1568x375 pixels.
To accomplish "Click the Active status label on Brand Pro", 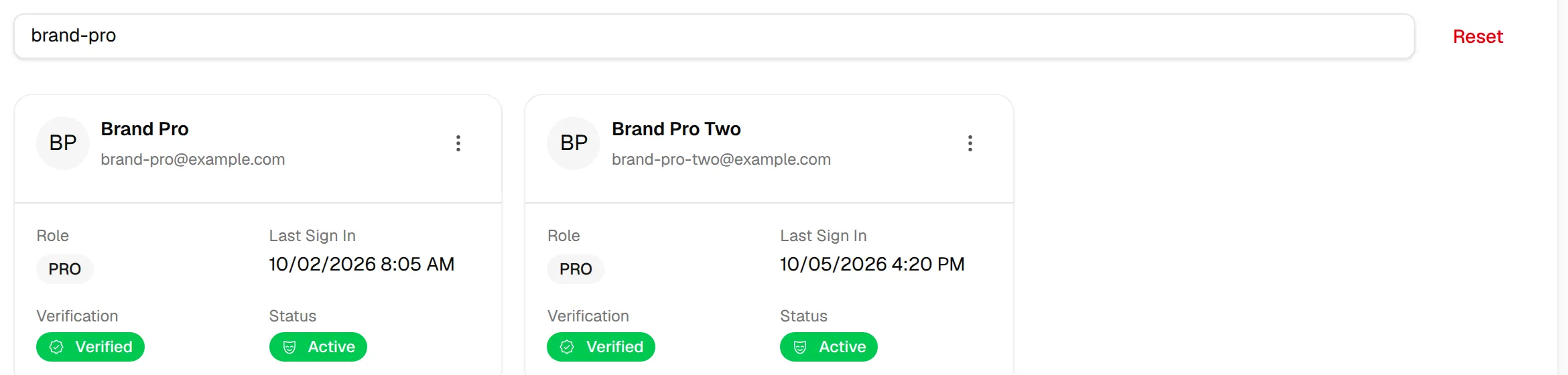I will point(331,347).
